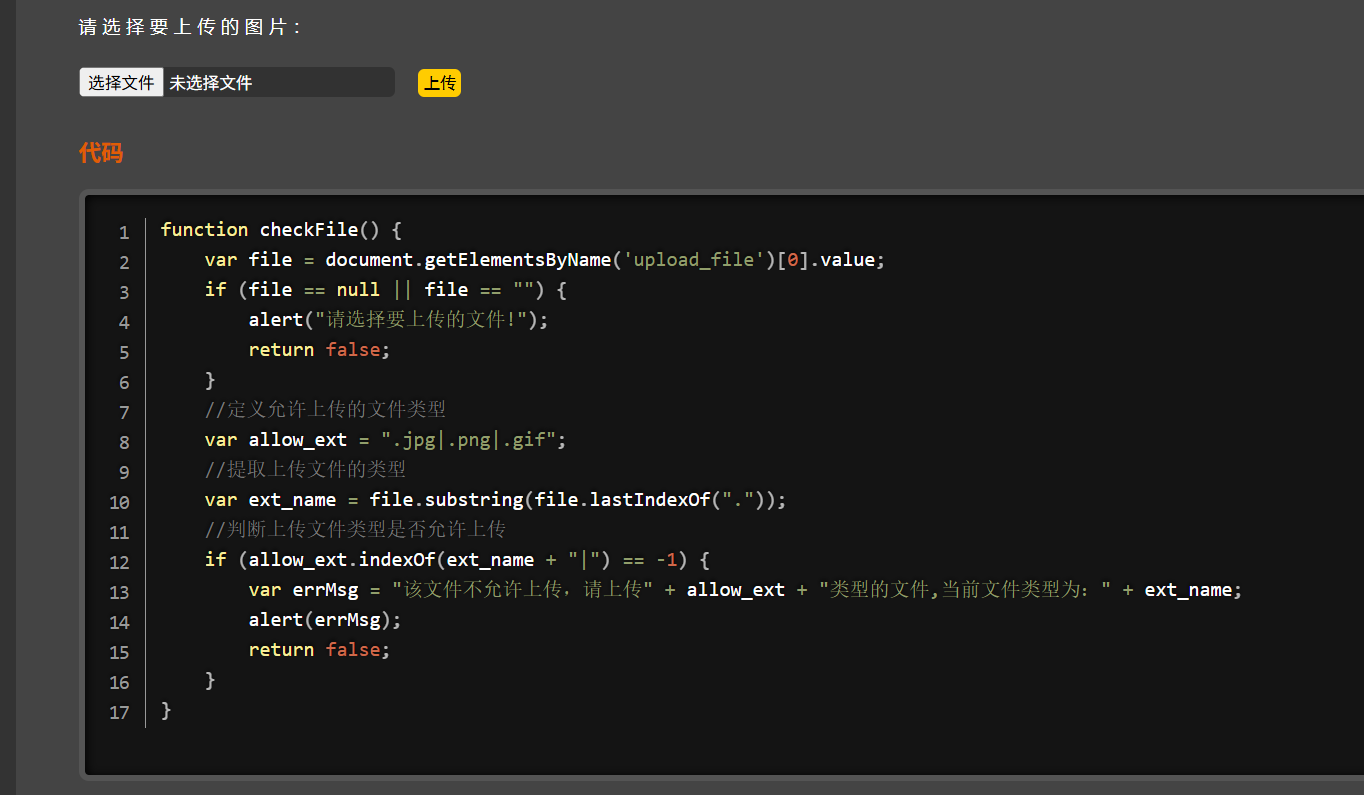Screen dimensions: 1364x795
Task: Click line number 17 in the gutter
Action: 119,713
